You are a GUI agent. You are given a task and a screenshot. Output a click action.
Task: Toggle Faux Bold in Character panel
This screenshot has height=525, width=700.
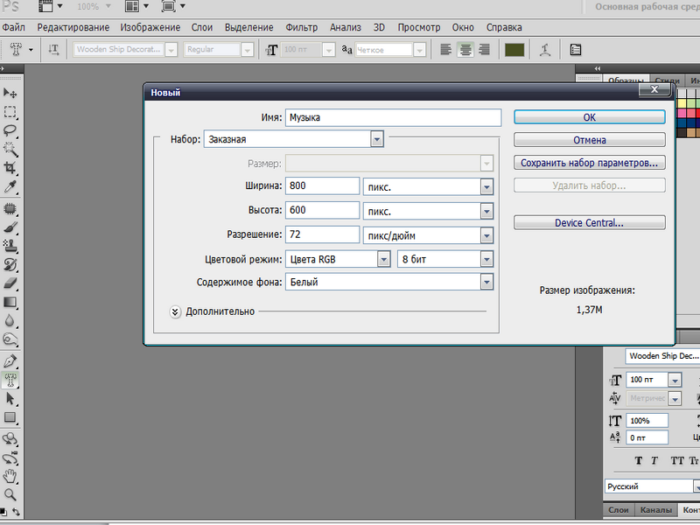(638, 461)
